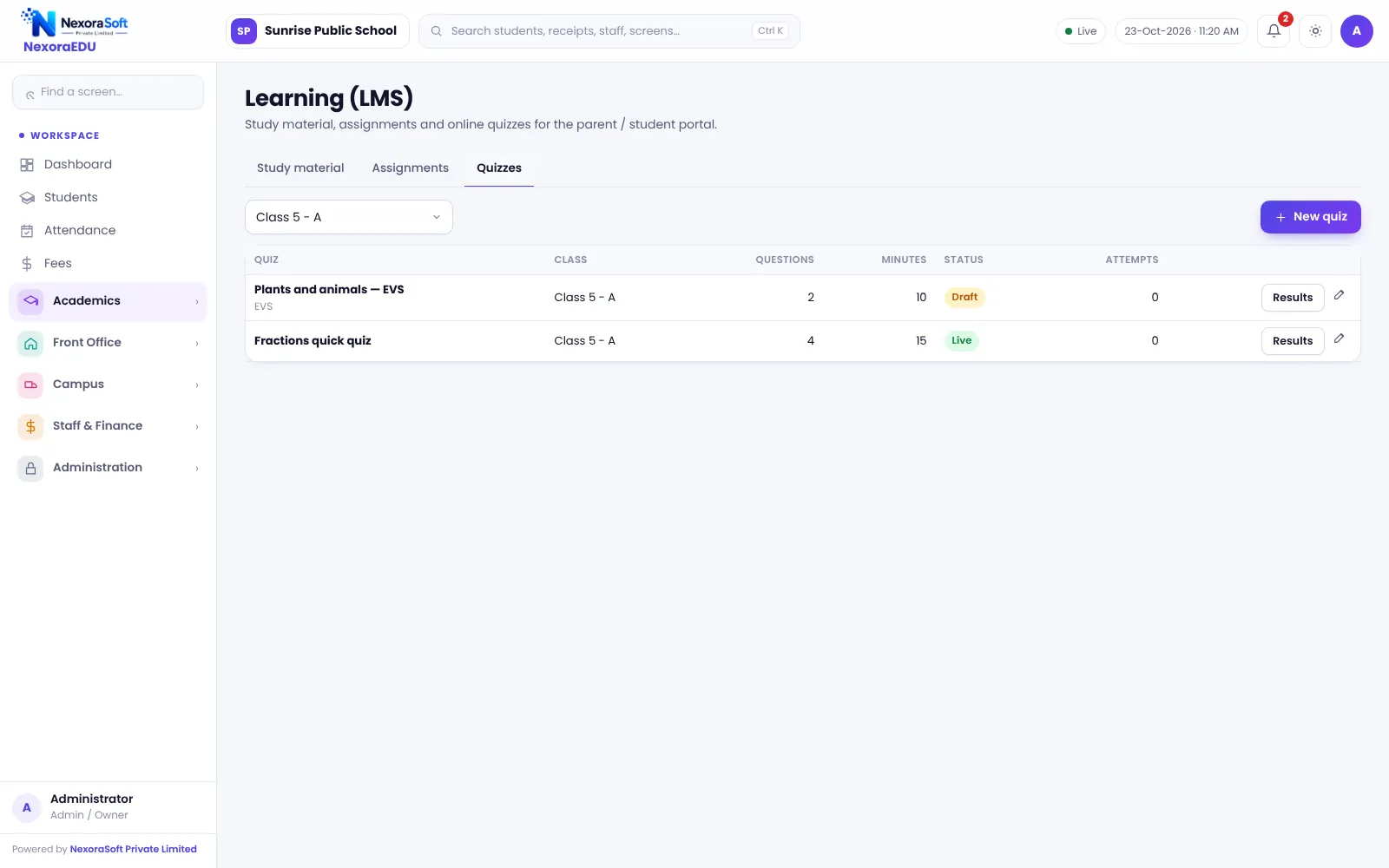Click the date and time pill
Screen dimensions: 1389x868
[1182, 31]
